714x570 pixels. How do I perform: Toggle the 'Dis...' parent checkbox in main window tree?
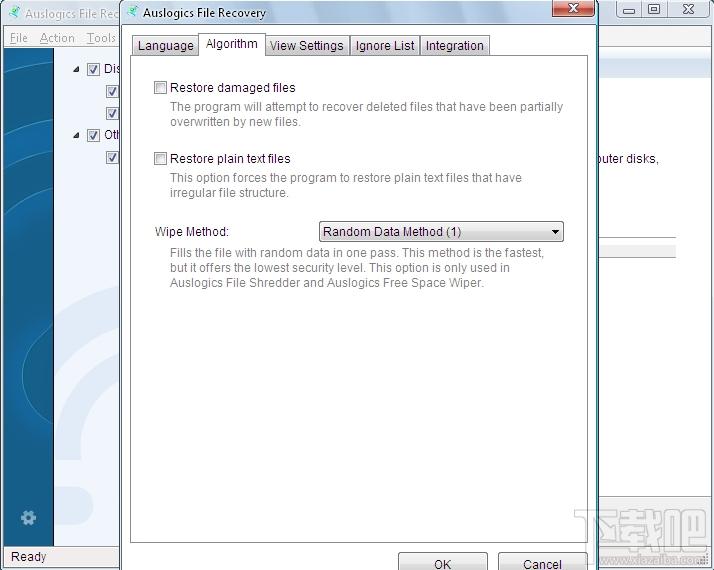(x=93, y=69)
